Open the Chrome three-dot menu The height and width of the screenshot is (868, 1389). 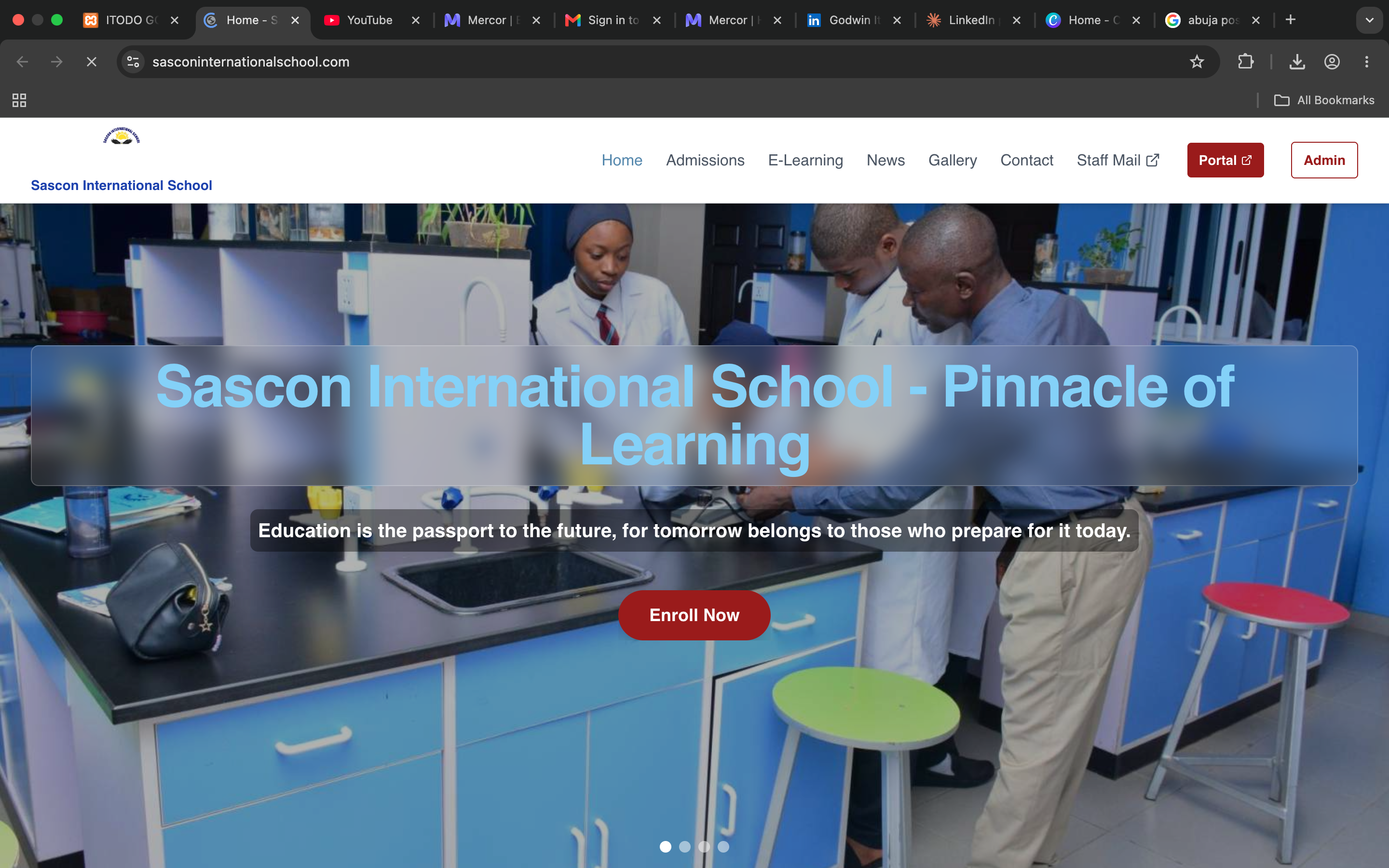coord(1367,61)
